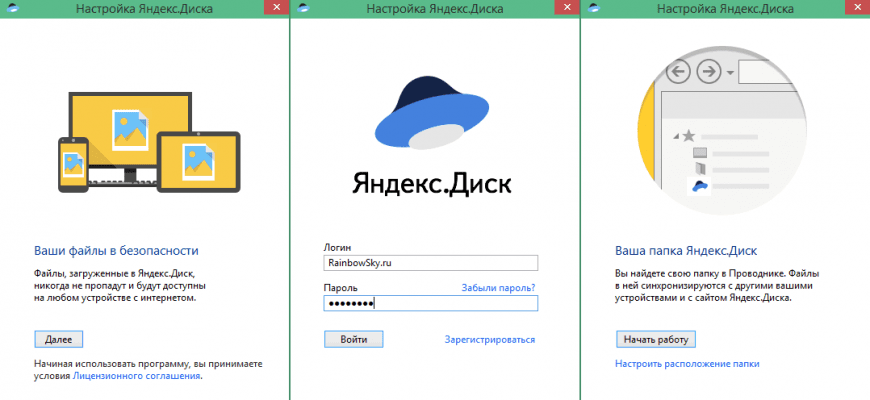Click the heading Ваши файлы в безопасности
Image resolution: width=870 pixels, height=400 pixels.
click(117, 251)
